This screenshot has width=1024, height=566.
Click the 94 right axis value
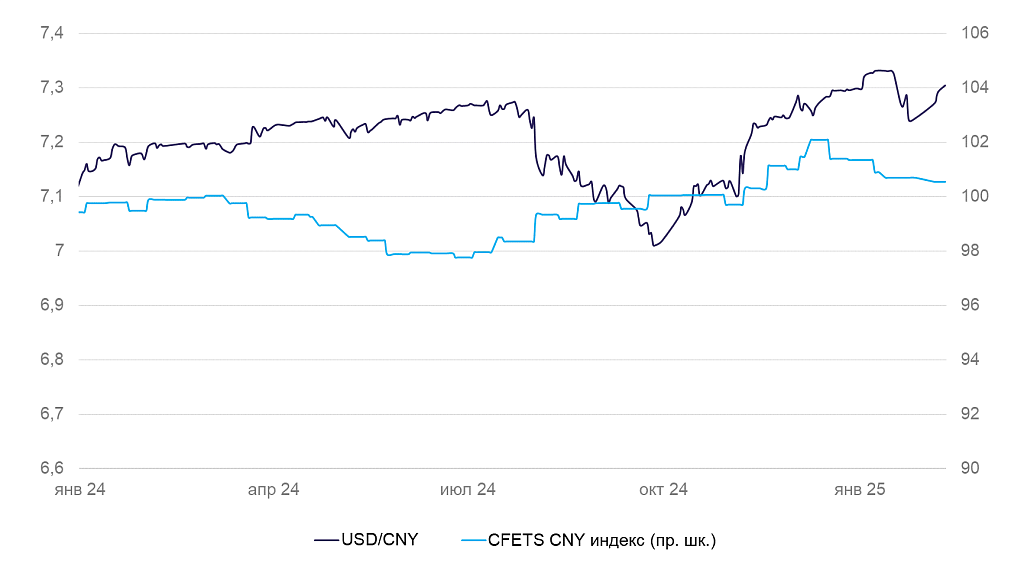click(970, 359)
